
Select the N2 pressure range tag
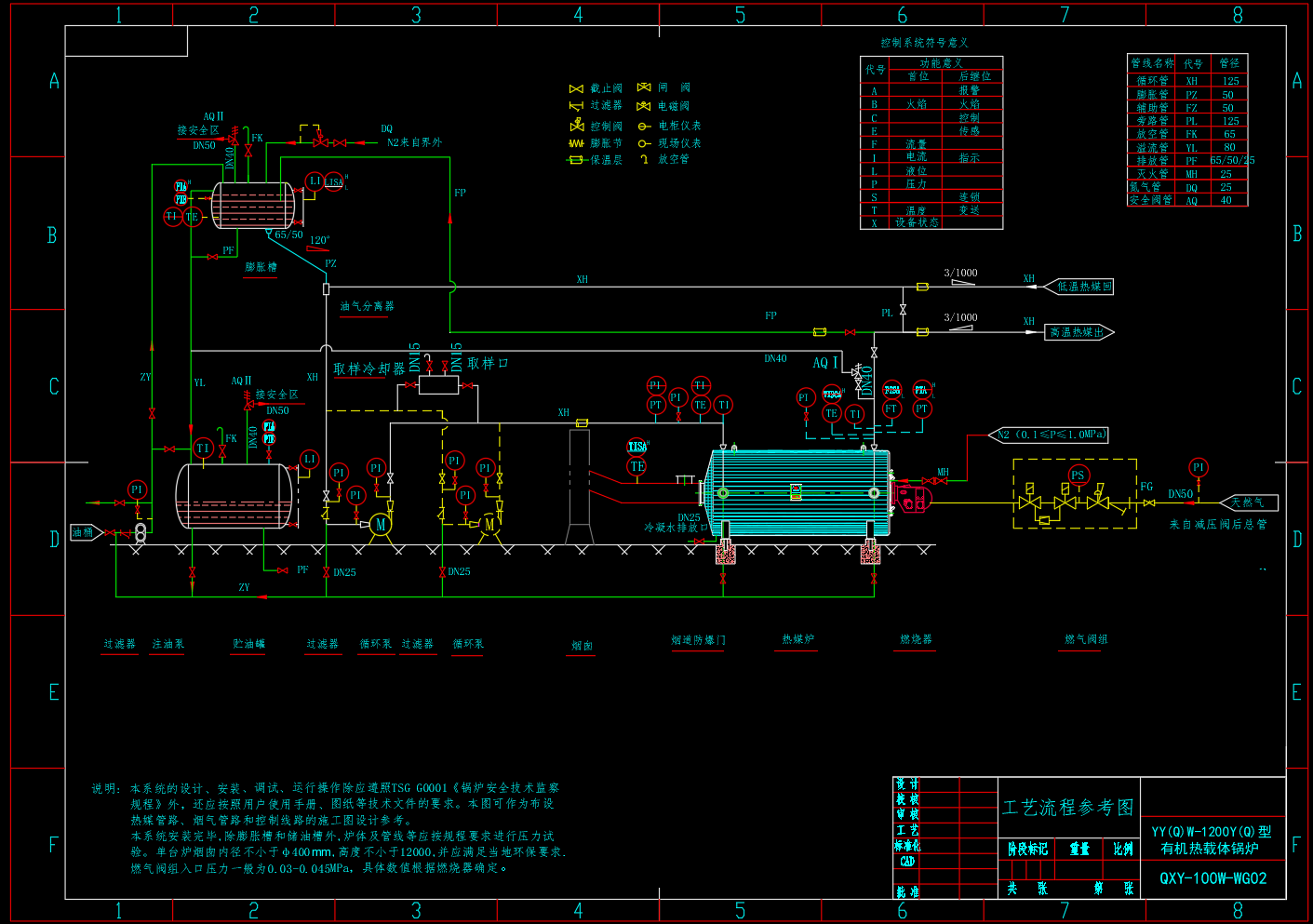[1049, 435]
